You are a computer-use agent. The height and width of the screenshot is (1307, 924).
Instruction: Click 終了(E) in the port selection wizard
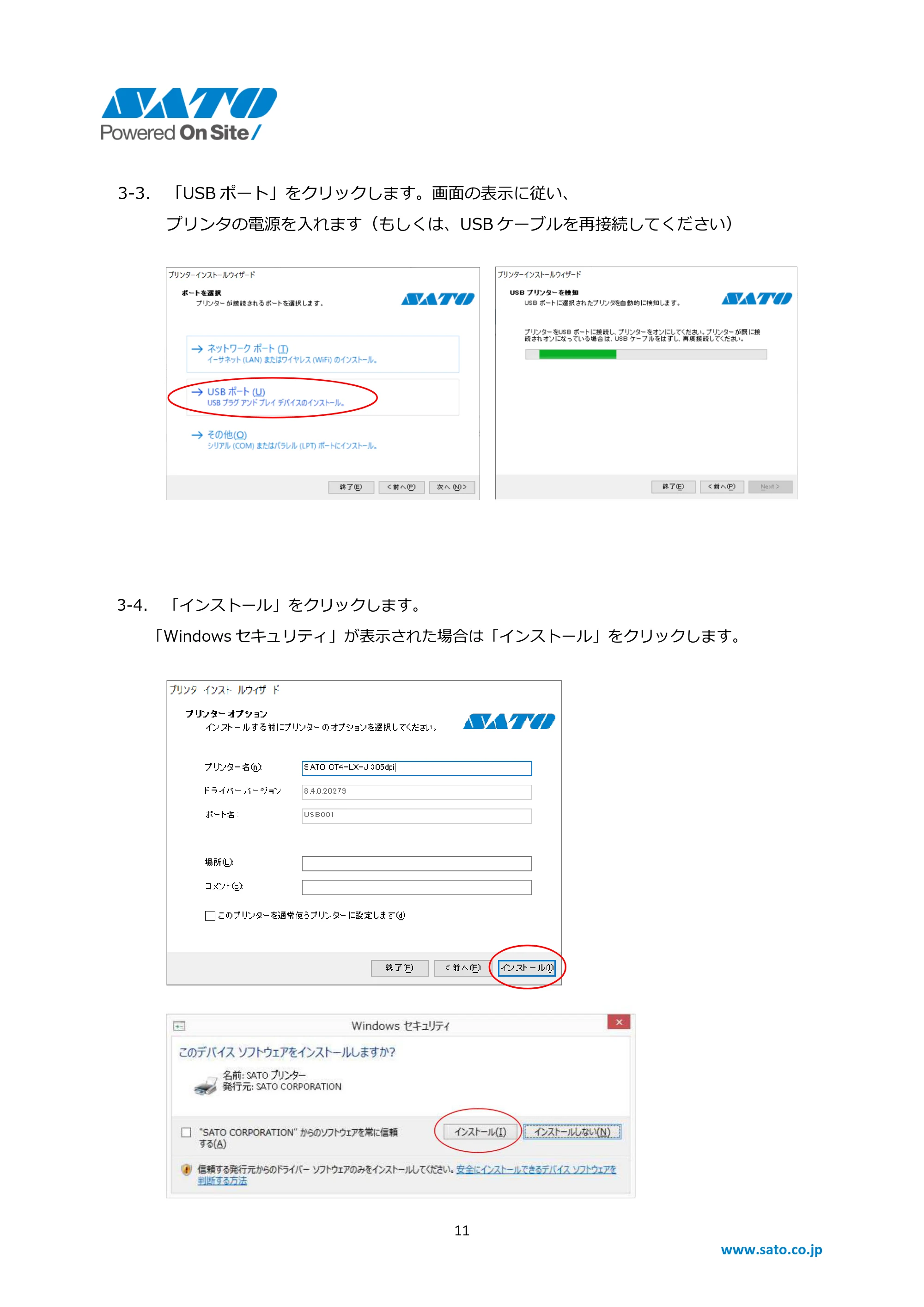point(351,487)
